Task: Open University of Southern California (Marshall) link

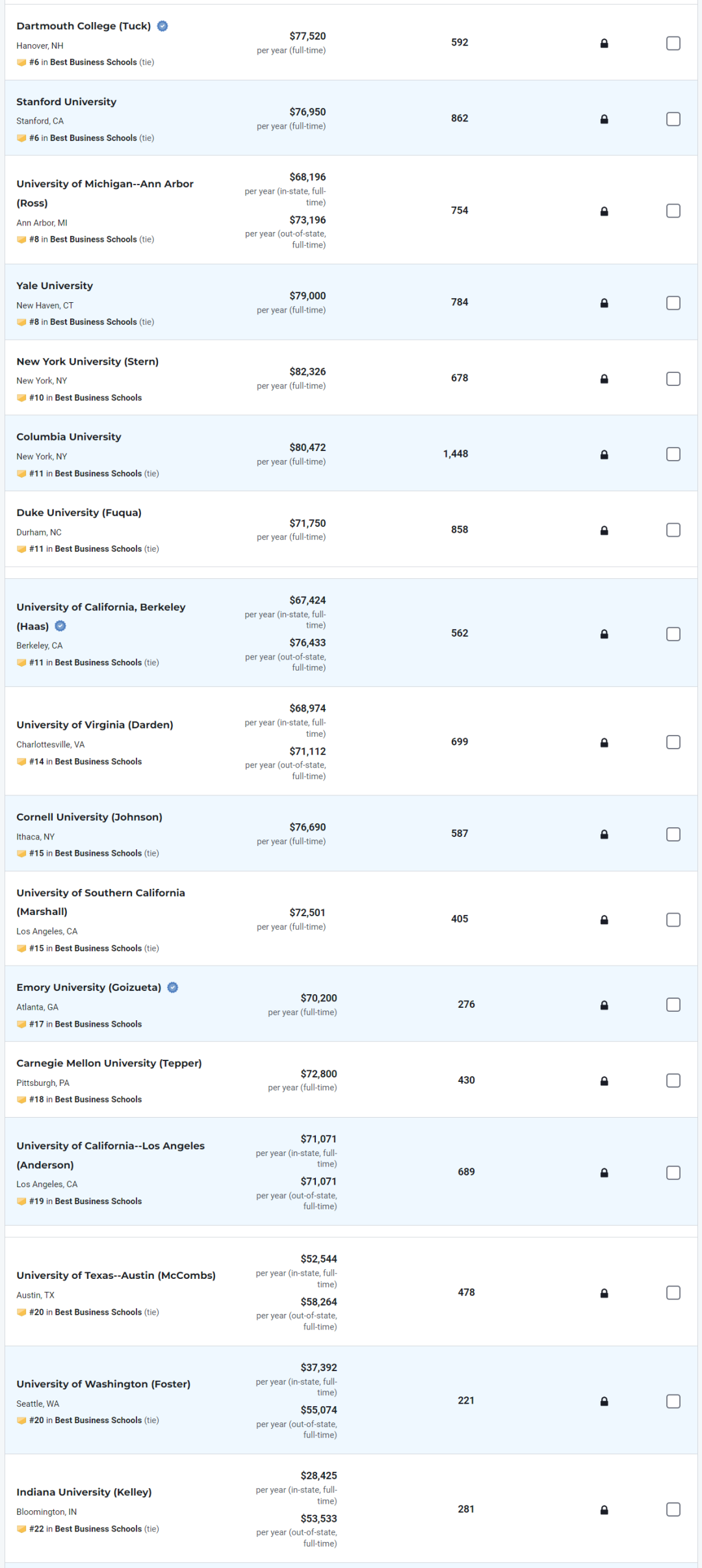Action: pos(101,902)
